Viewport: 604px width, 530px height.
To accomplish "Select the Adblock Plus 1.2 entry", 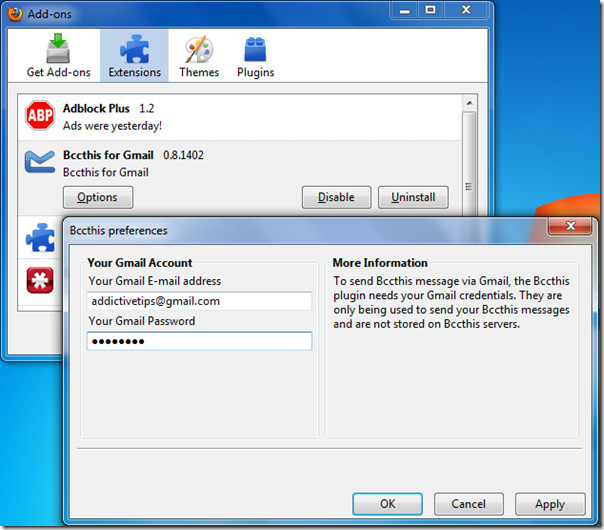I will coord(240,117).
